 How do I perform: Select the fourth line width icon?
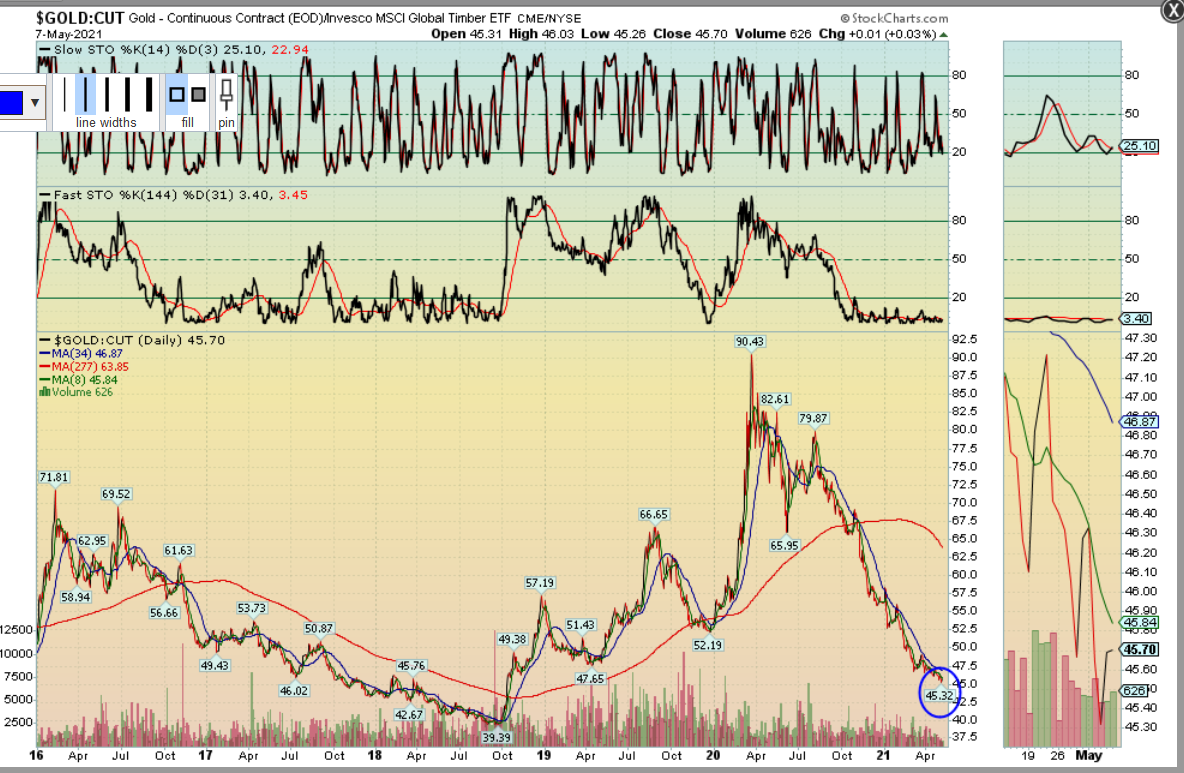(127, 93)
